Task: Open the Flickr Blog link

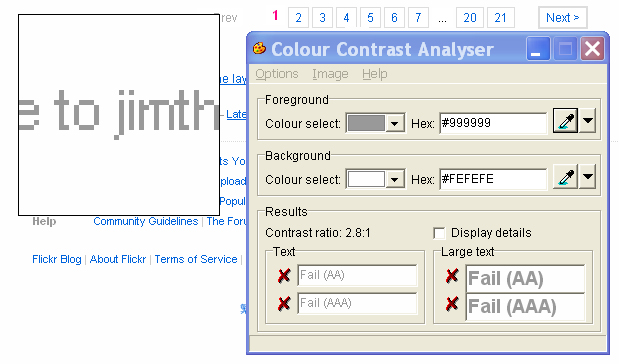Action: pos(56,259)
